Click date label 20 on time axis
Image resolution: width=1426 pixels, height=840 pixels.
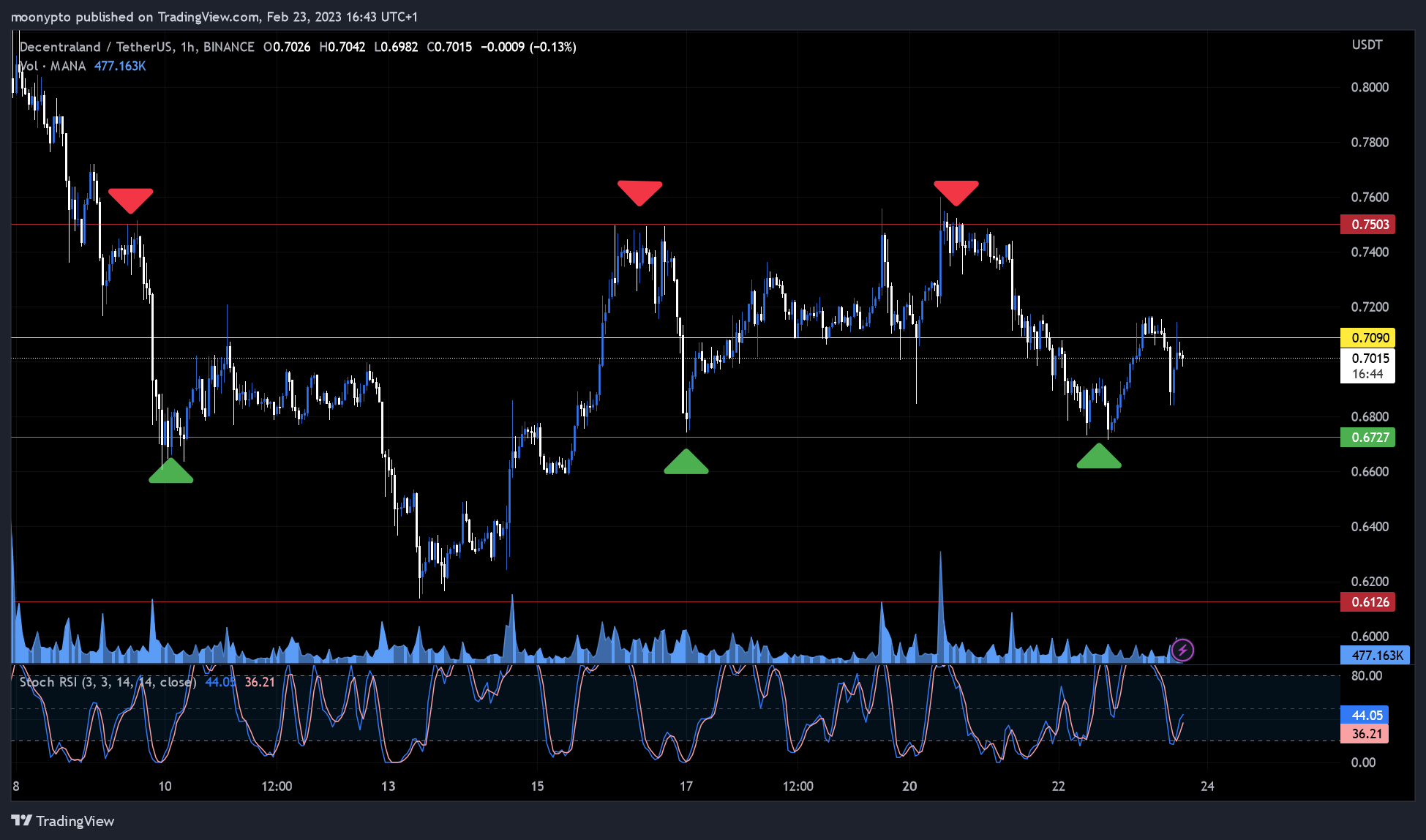[909, 787]
